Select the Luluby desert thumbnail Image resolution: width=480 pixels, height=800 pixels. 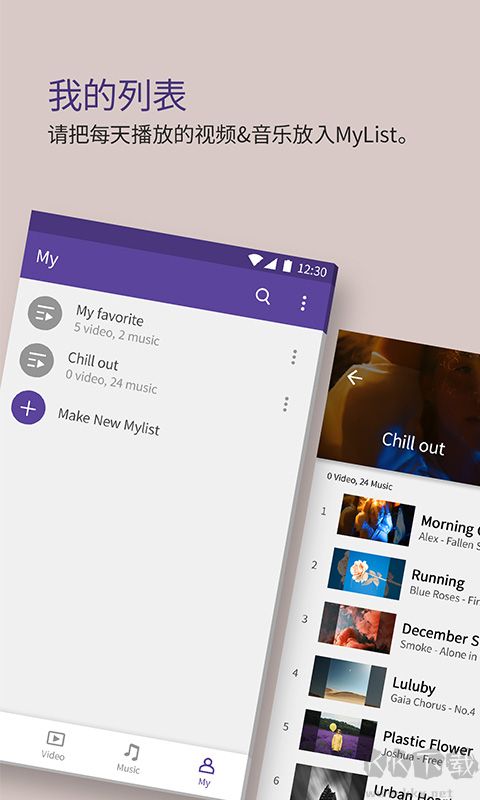coord(347,682)
